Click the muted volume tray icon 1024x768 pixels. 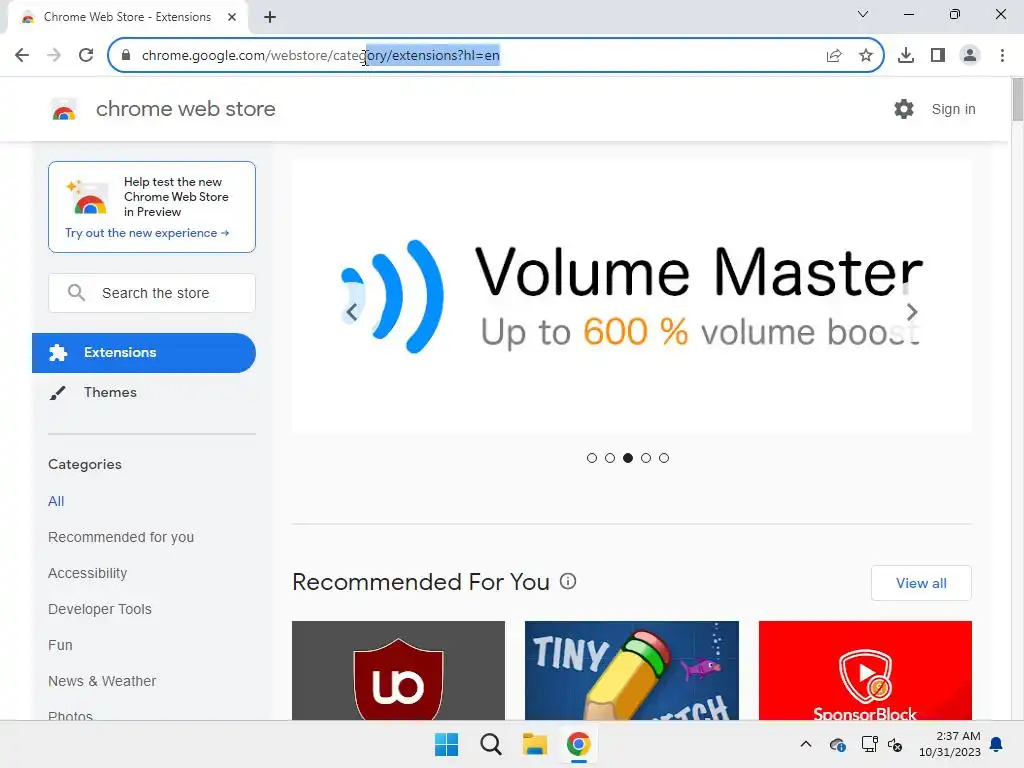point(895,744)
